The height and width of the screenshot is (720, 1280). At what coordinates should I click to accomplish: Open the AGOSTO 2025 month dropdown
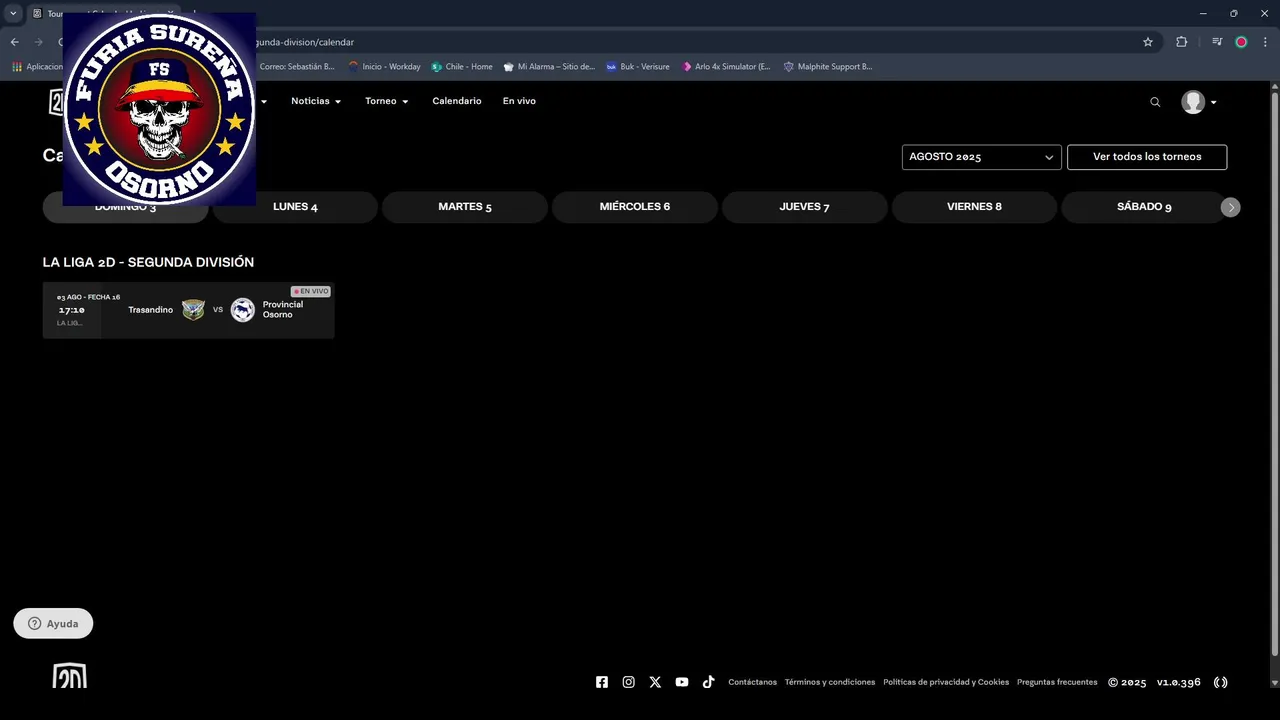click(x=981, y=157)
